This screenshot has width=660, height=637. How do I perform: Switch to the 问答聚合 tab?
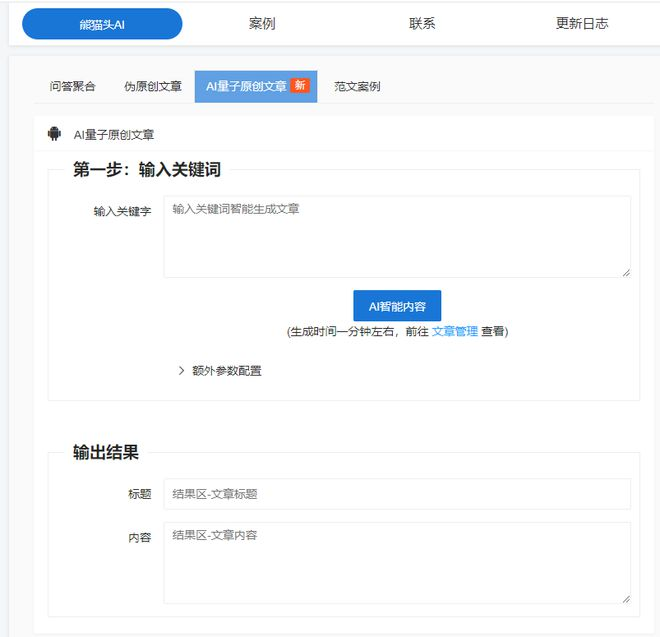[73, 87]
